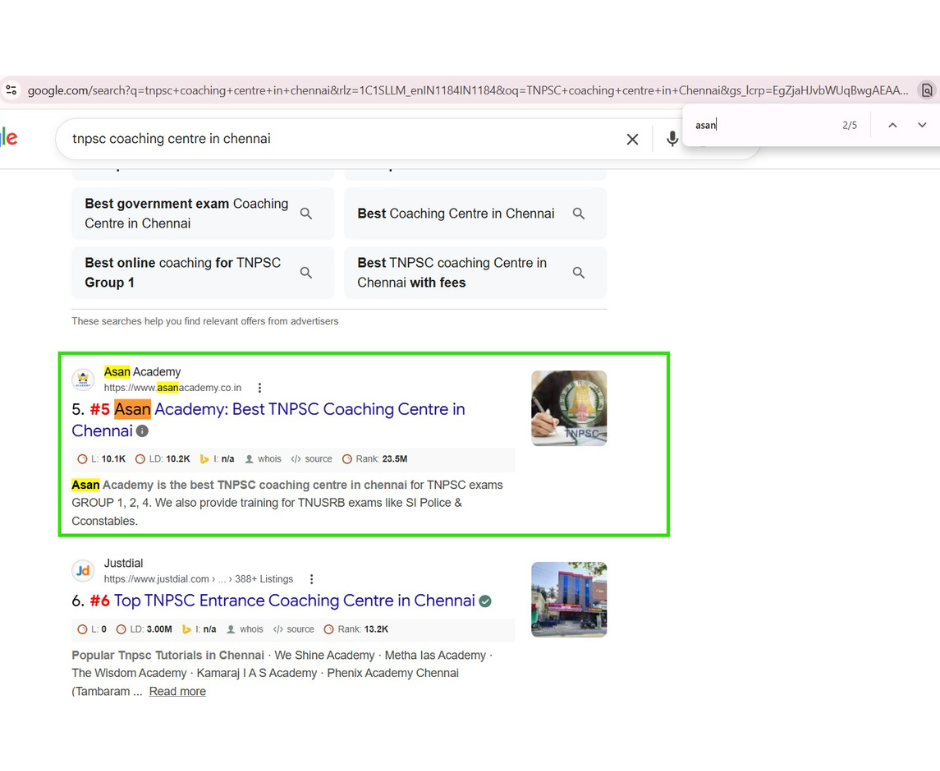
Task: Open Asan Academy result options menu
Action: tap(260, 388)
